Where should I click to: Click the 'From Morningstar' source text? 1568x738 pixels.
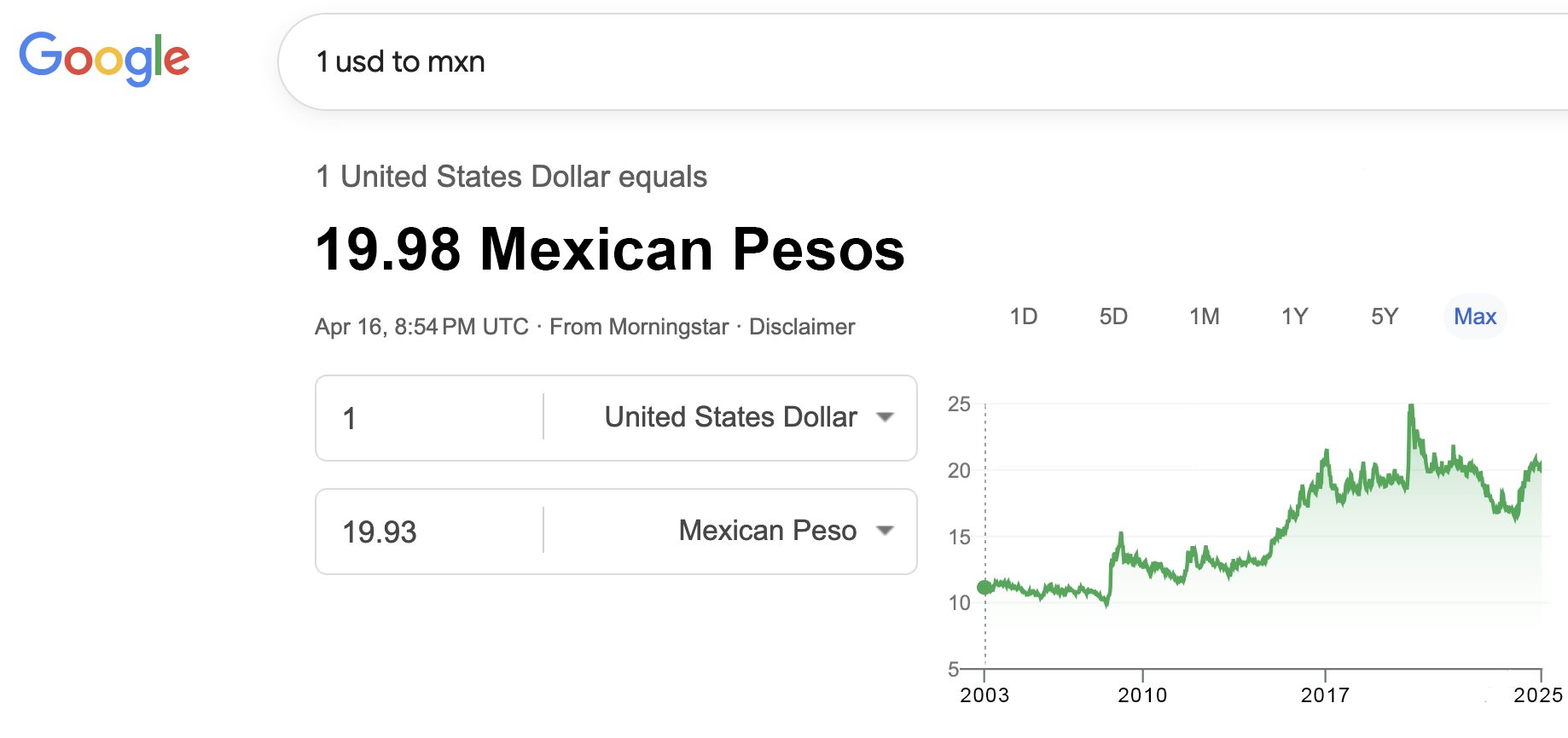tap(638, 327)
